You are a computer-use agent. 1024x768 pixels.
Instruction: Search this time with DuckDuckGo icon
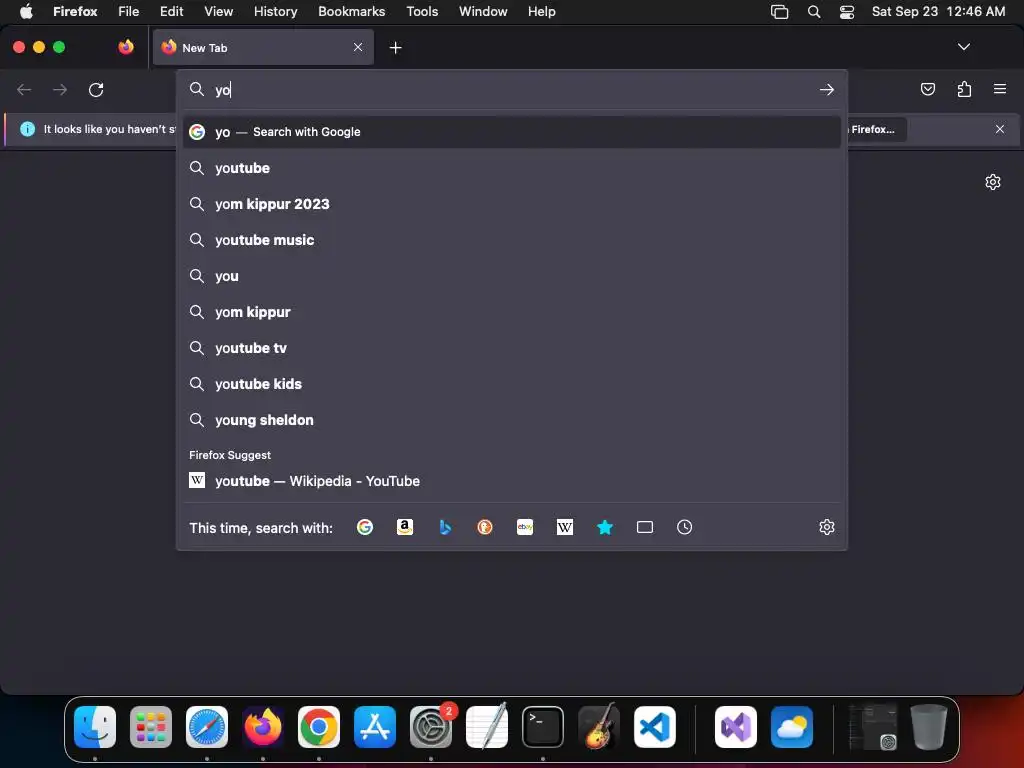click(x=485, y=527)
